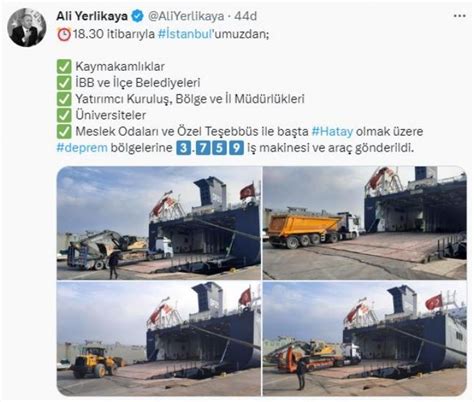Click the red clock emoji before 18.30
The width and height of the screenshot is (474, 402).
(64, 34)
